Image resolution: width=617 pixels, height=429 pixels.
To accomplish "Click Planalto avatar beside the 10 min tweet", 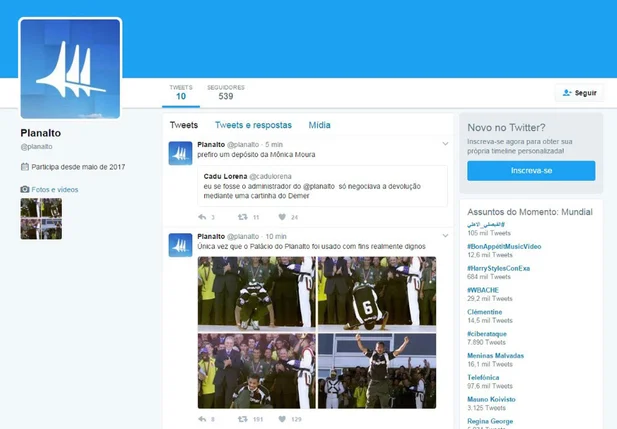I will click(180, 245).
